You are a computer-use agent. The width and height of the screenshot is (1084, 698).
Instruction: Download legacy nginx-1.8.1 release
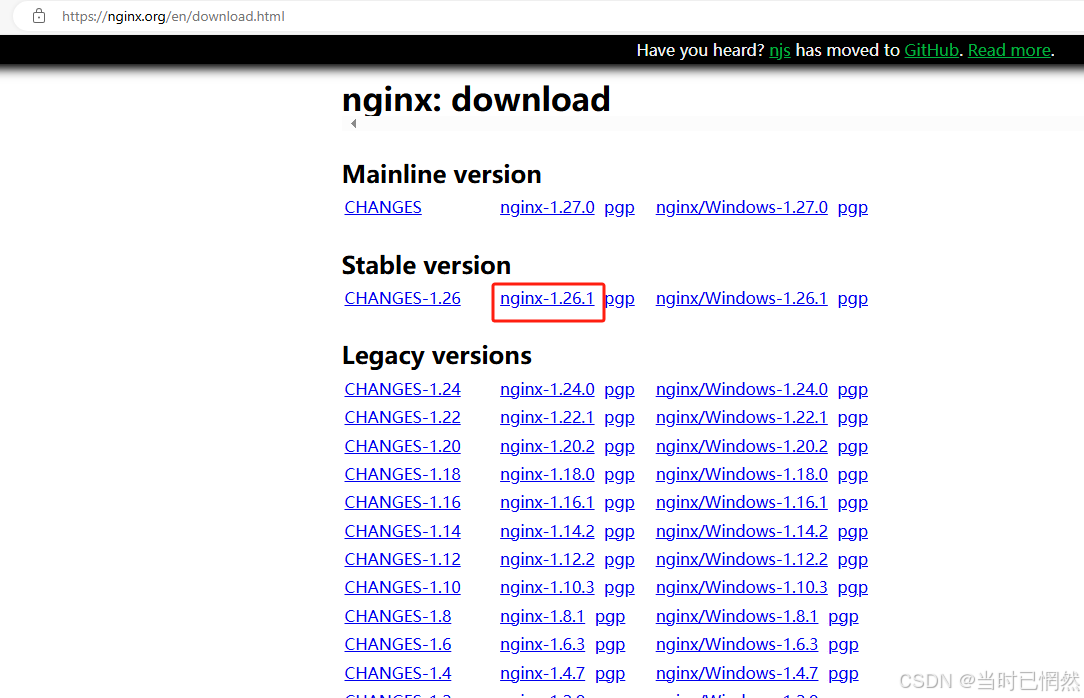[x=542, y=616]
